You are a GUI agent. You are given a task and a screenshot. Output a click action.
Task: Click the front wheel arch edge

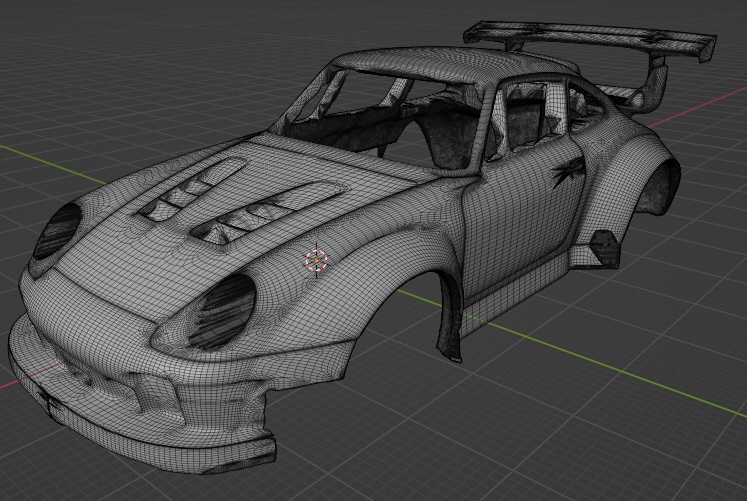pos(447,300)
